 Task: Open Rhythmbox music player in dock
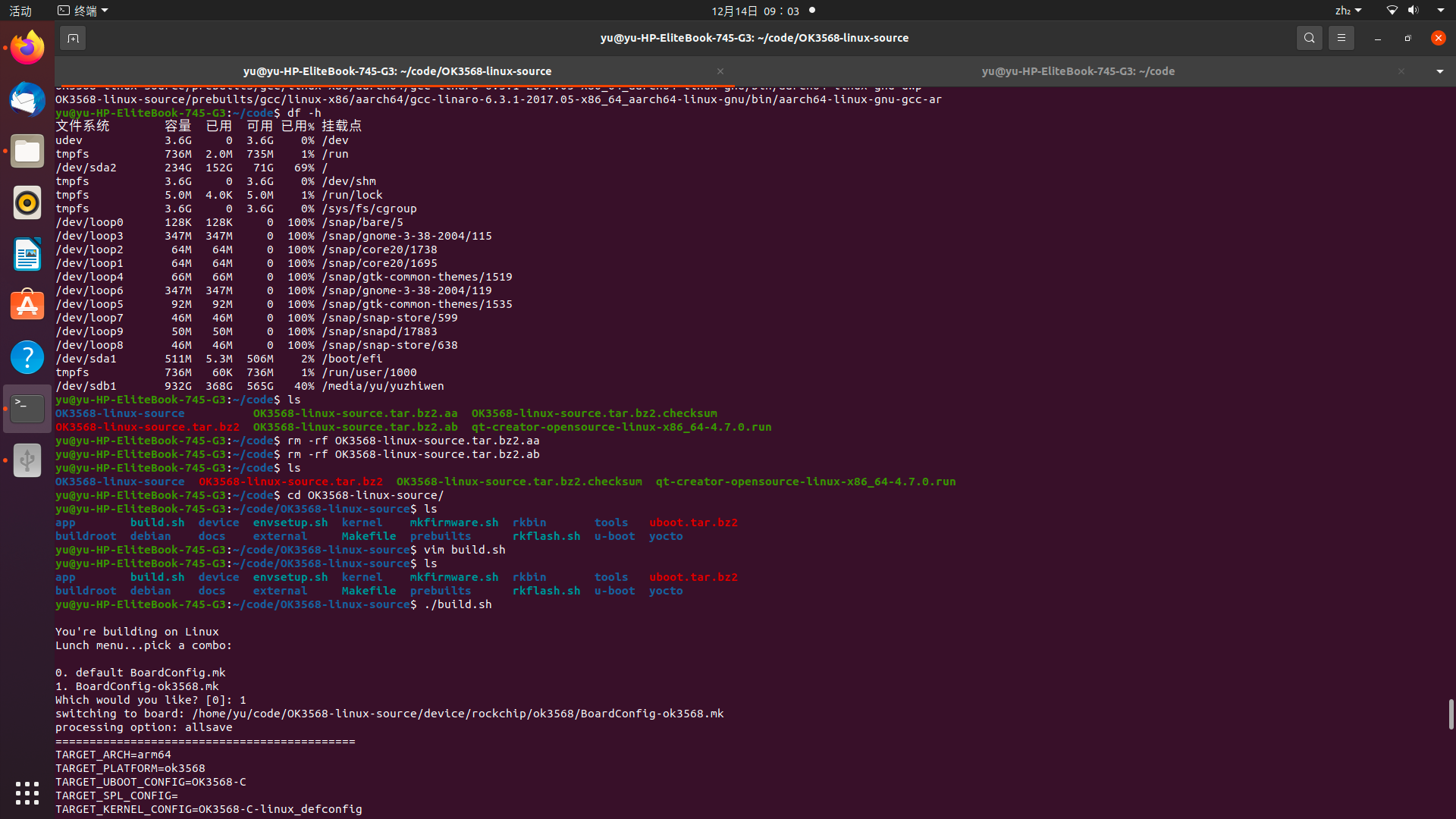coord(27,202)
